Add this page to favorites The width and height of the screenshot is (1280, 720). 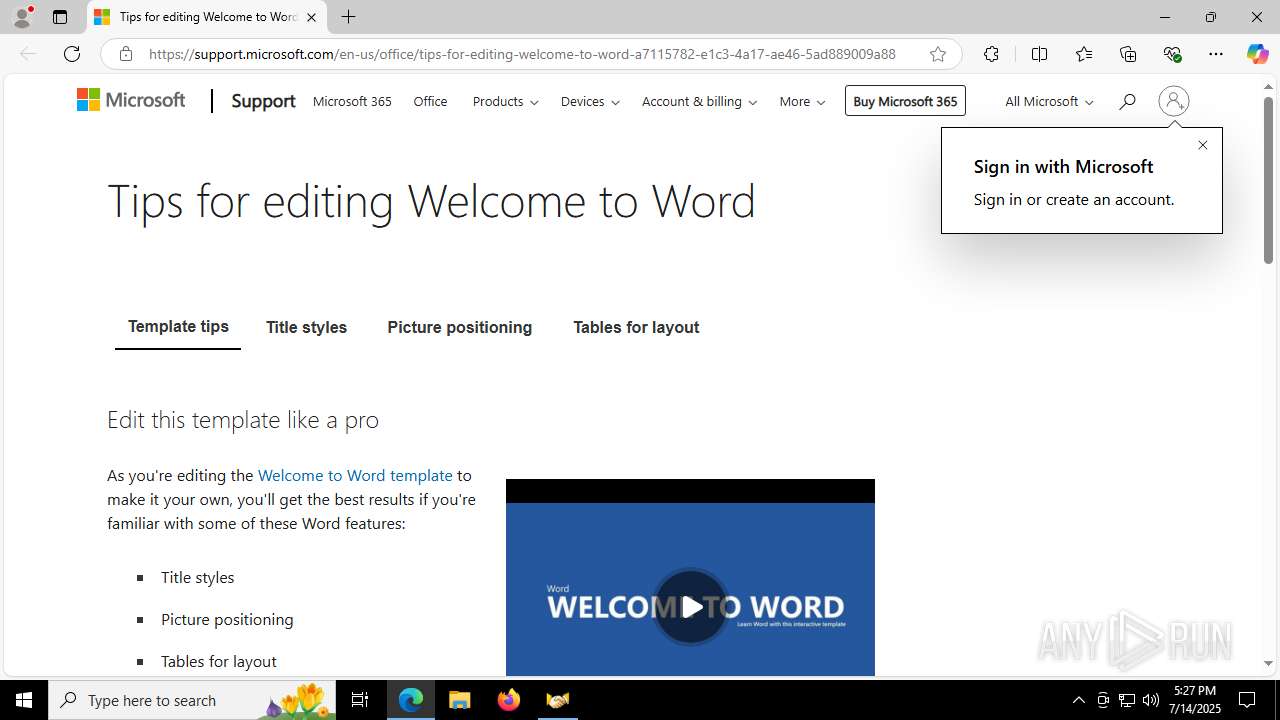coord(938,54)
